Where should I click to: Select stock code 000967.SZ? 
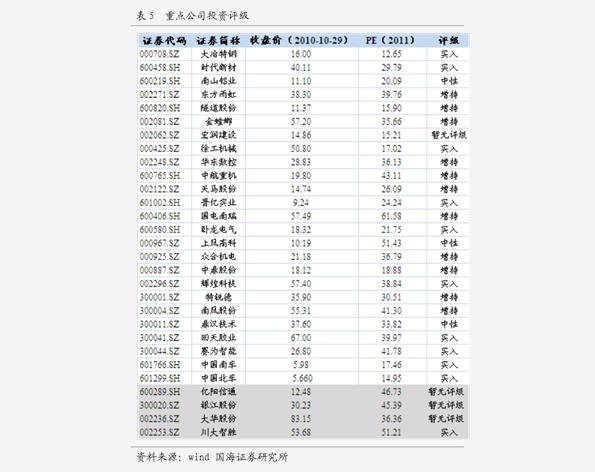click(x=159, y=243)
